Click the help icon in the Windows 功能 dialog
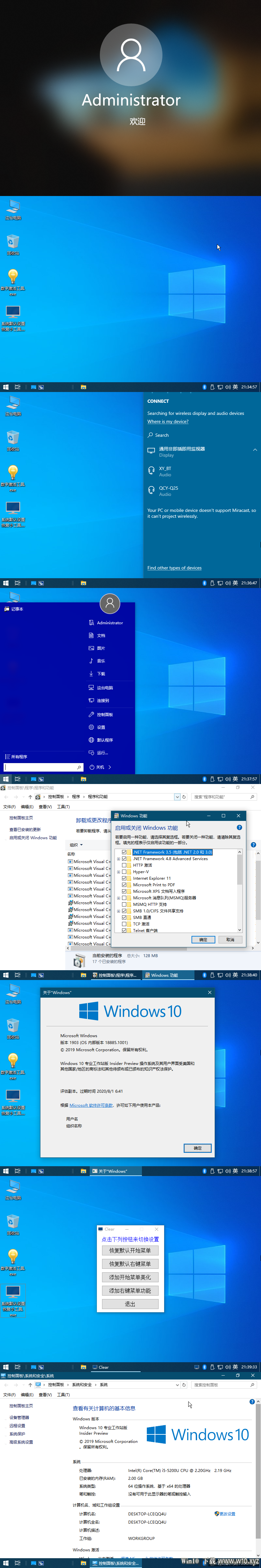This screenshot has height=1568, width=261. [239, 828]
